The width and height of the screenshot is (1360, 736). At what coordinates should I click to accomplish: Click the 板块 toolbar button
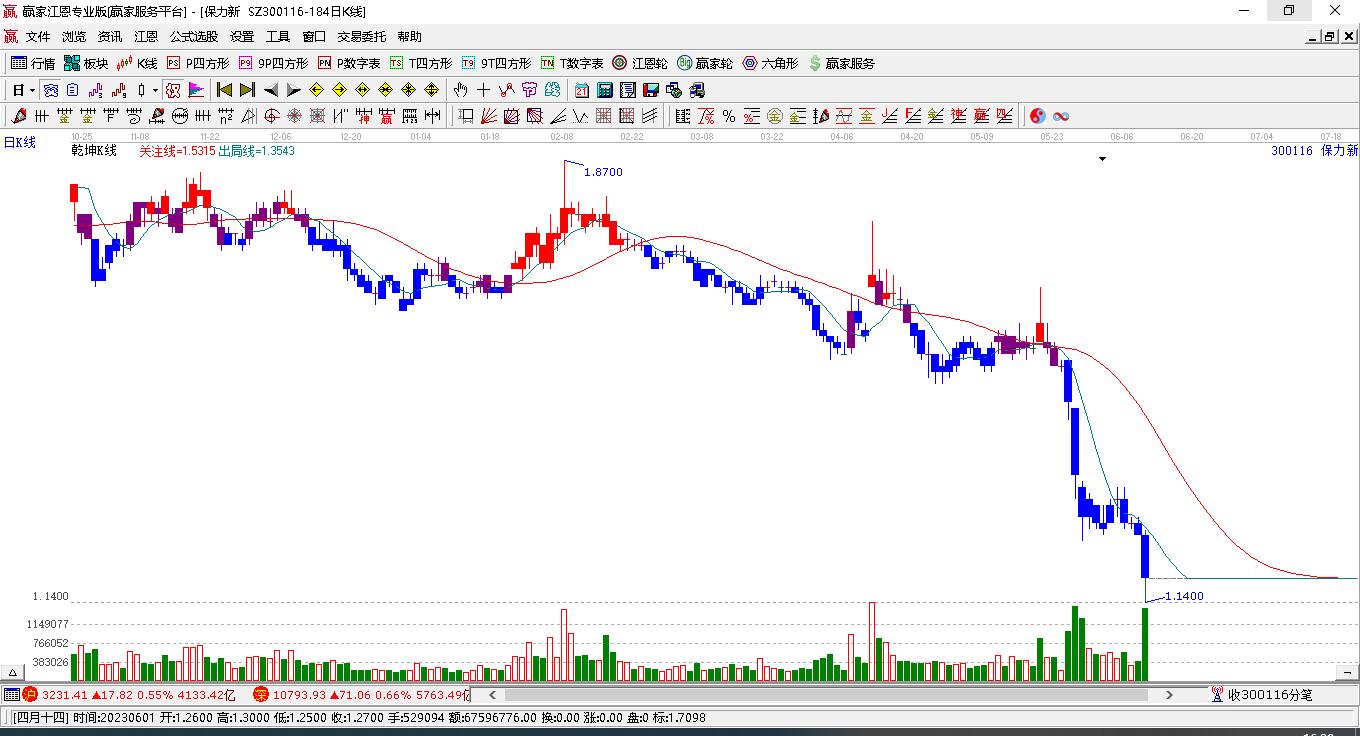pos(86,63)
